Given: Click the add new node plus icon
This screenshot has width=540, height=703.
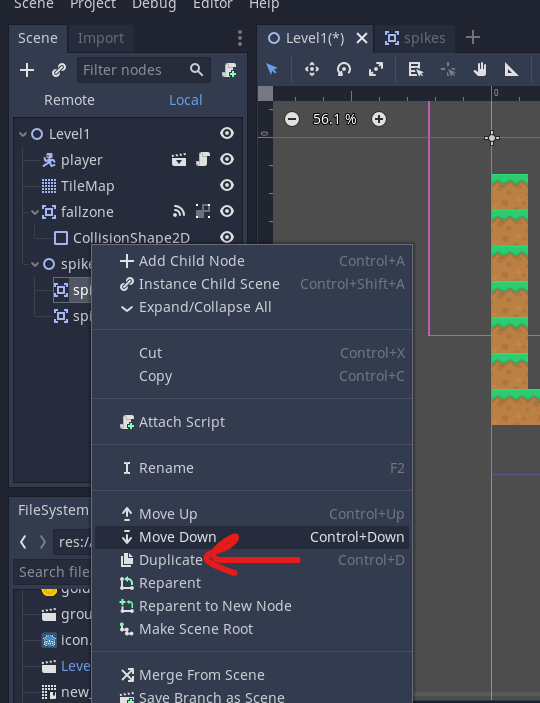Looking at the screenshot, I should (27, 70).
